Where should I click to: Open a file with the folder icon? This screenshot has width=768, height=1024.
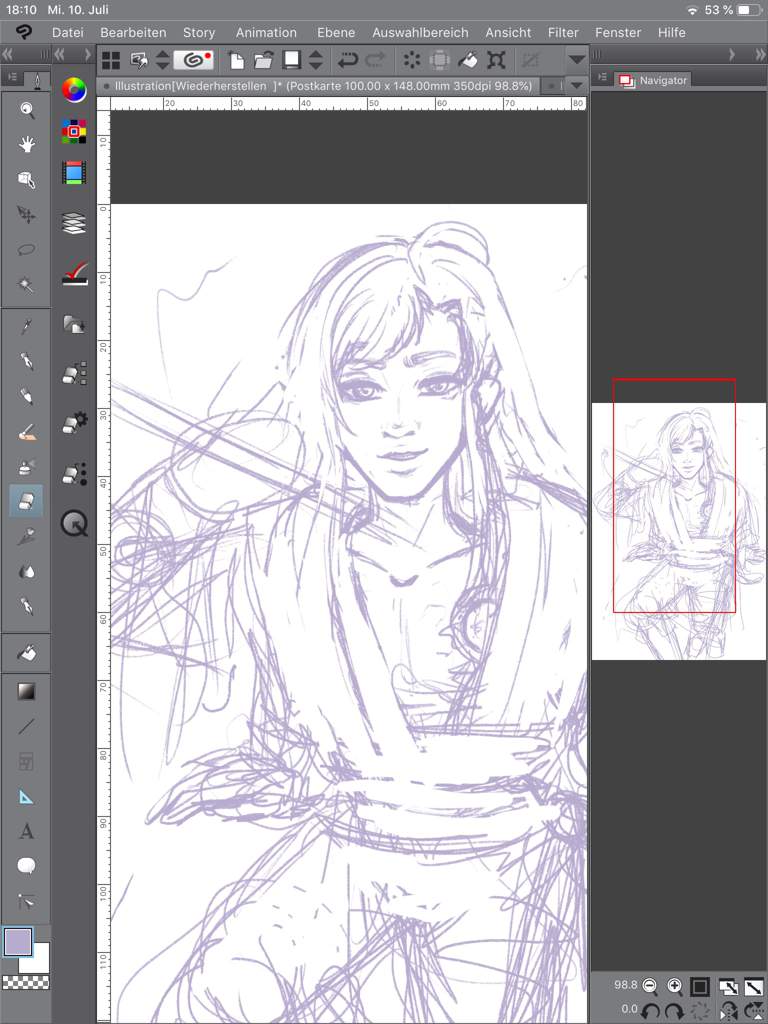coord(263,61)
